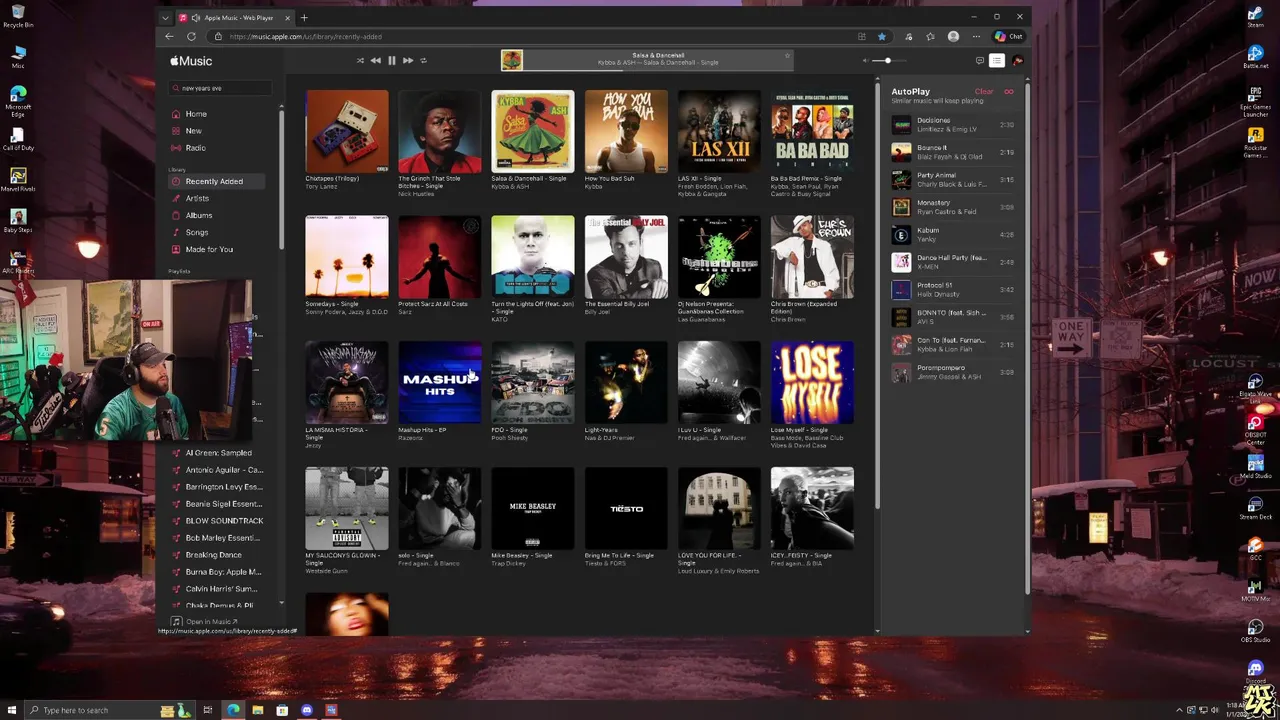Screen dimensions: 1280x720
Task: Click the Apple Music logo
Action: [x=191, y=61]
